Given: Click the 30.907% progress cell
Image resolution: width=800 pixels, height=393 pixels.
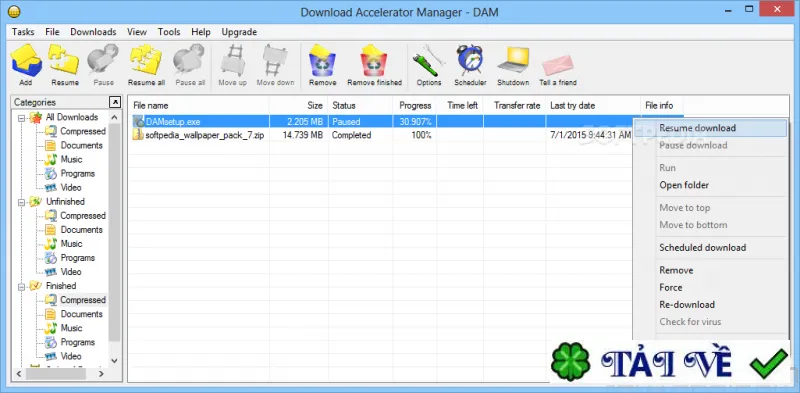Looking at the screenshot, I should point(415,121).
